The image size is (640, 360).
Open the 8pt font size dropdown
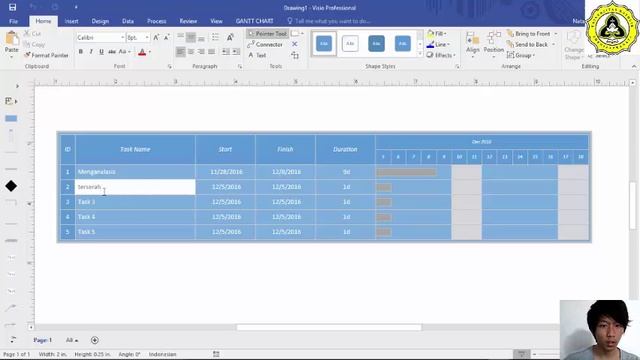tap(138, 38)
